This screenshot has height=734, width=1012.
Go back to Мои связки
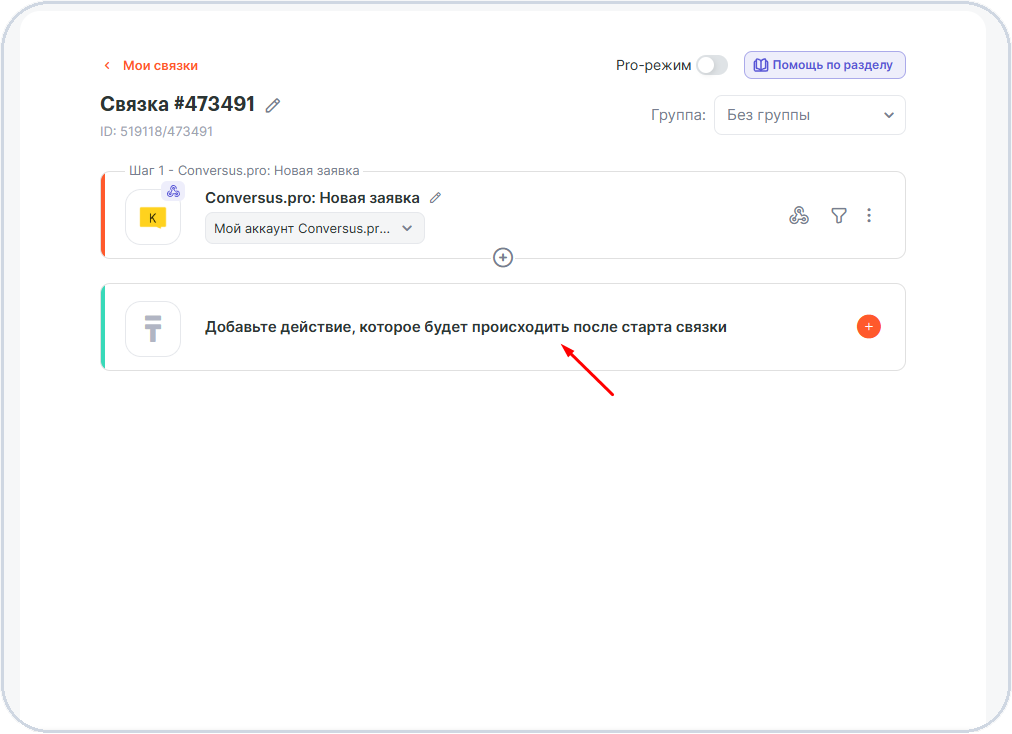pyautogui.click(x=160, y=66)
